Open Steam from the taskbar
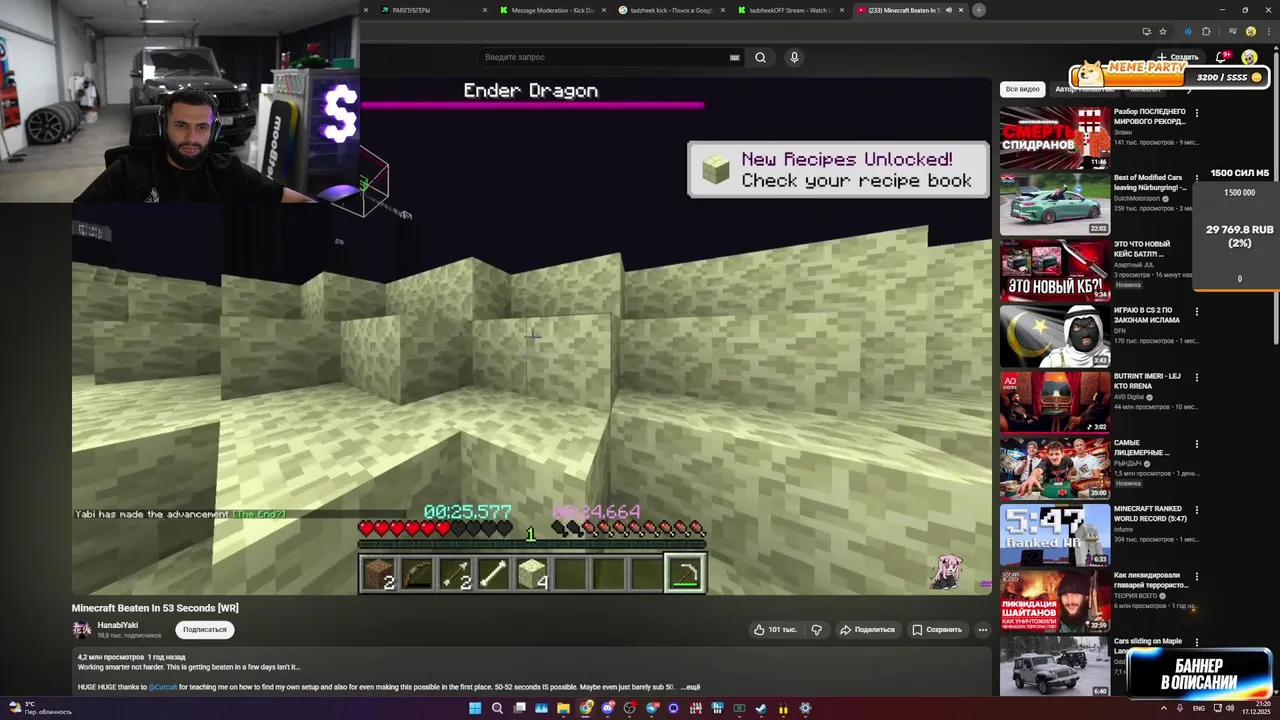The width and height of the screenshot is (1280, 720). 761,709
